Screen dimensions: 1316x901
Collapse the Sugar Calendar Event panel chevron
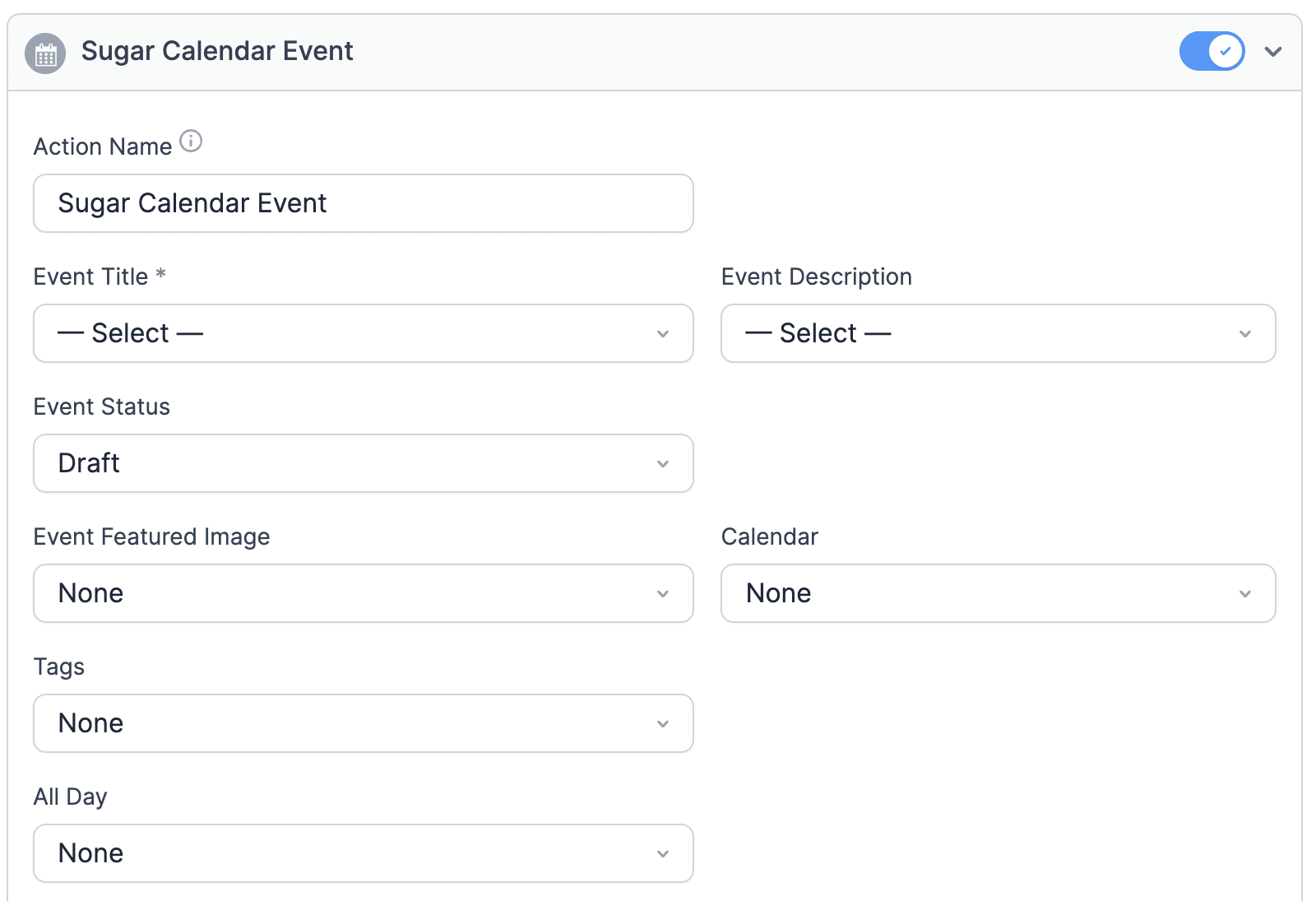[x=1273, y=52]
